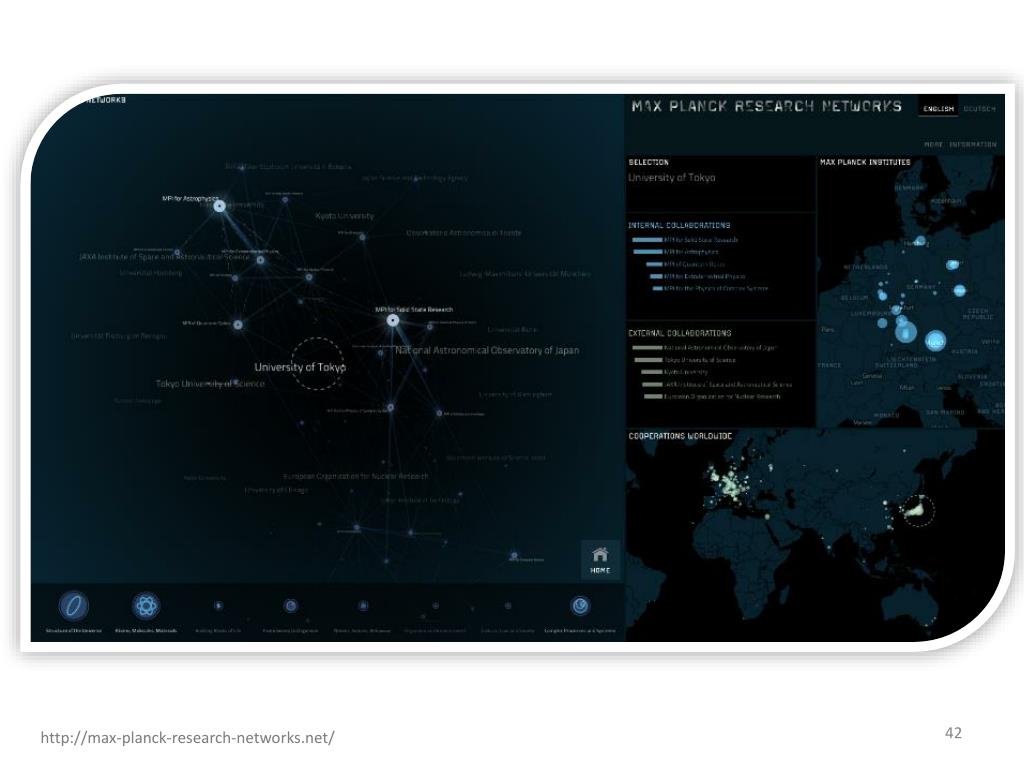Click the MPI of Quantum Optics node
The height and width of the screenshot is (768, 1024).
(x=238, y=325)
